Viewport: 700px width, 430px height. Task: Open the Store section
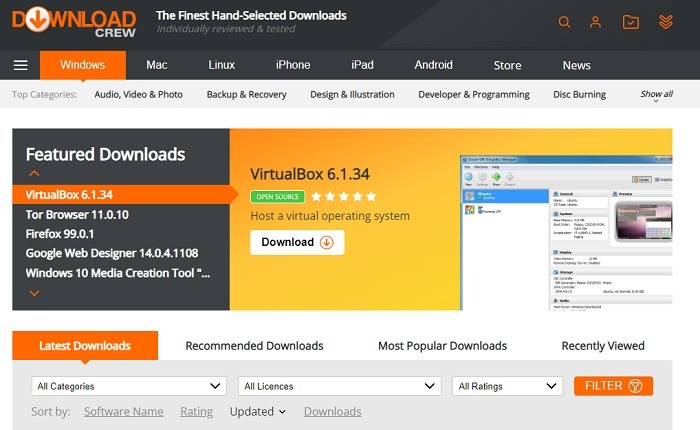tap(508, 65)
